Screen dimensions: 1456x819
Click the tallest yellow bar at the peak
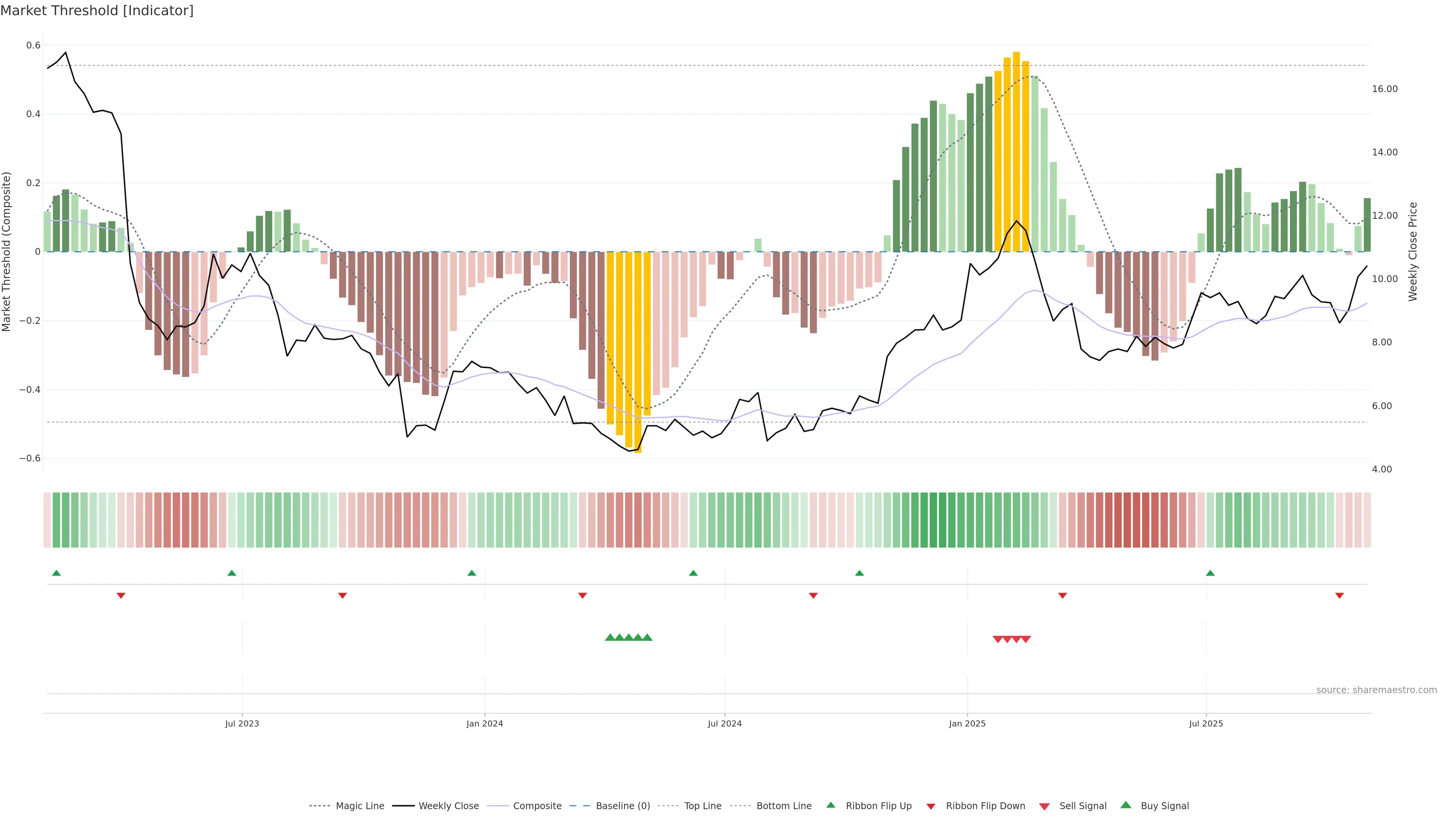[1016, 152]
